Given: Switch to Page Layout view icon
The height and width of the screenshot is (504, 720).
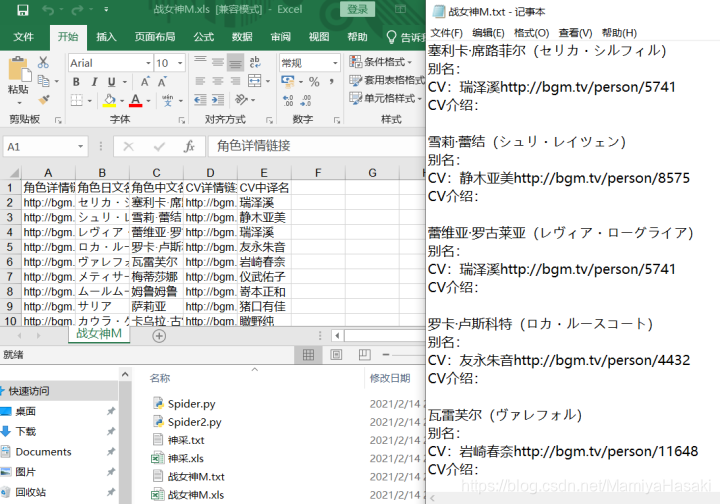Looking at the screenshot, I should (337, 354).
